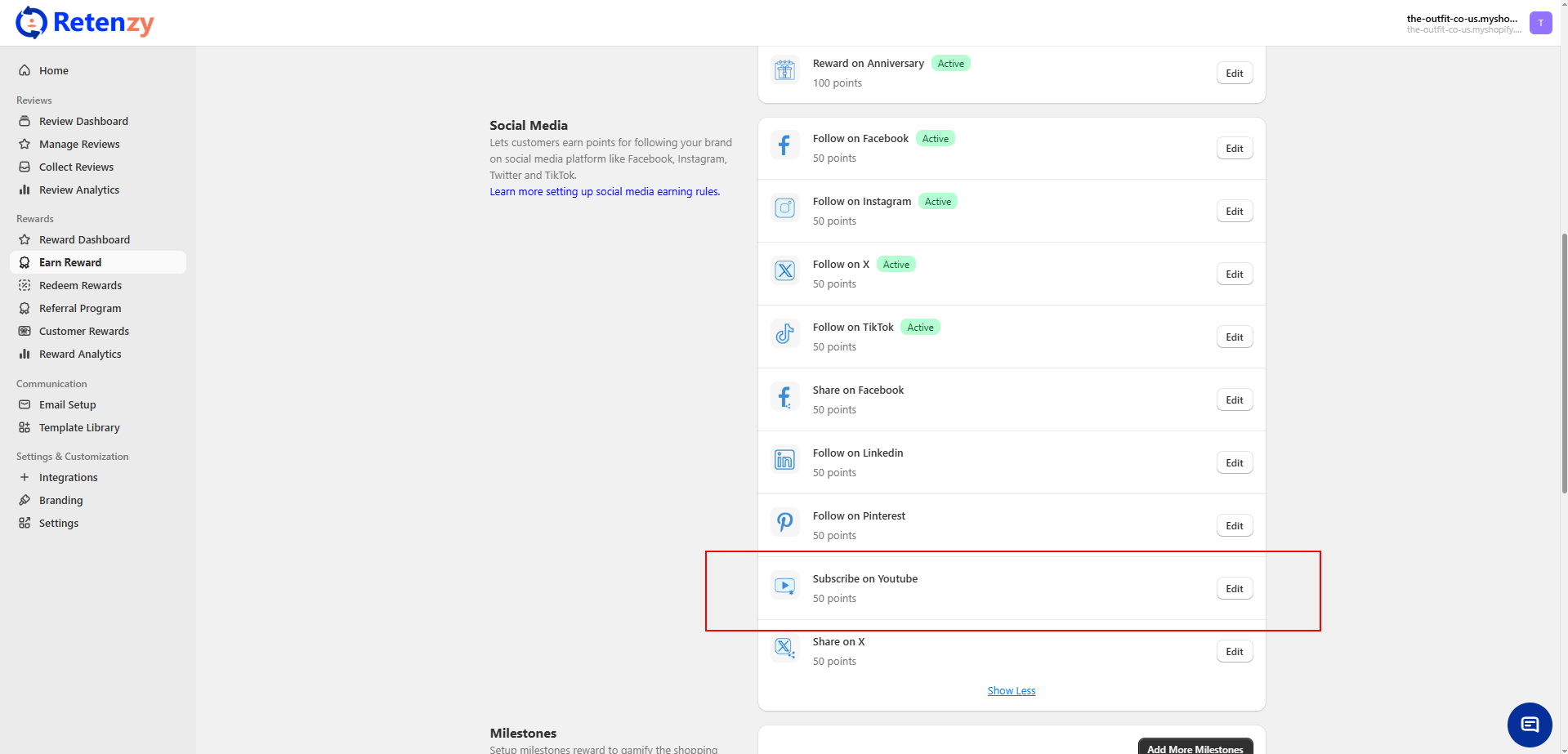Collapse the list with Show Less
Screen dimensions: 1568x754
(x=1011, y=691)
